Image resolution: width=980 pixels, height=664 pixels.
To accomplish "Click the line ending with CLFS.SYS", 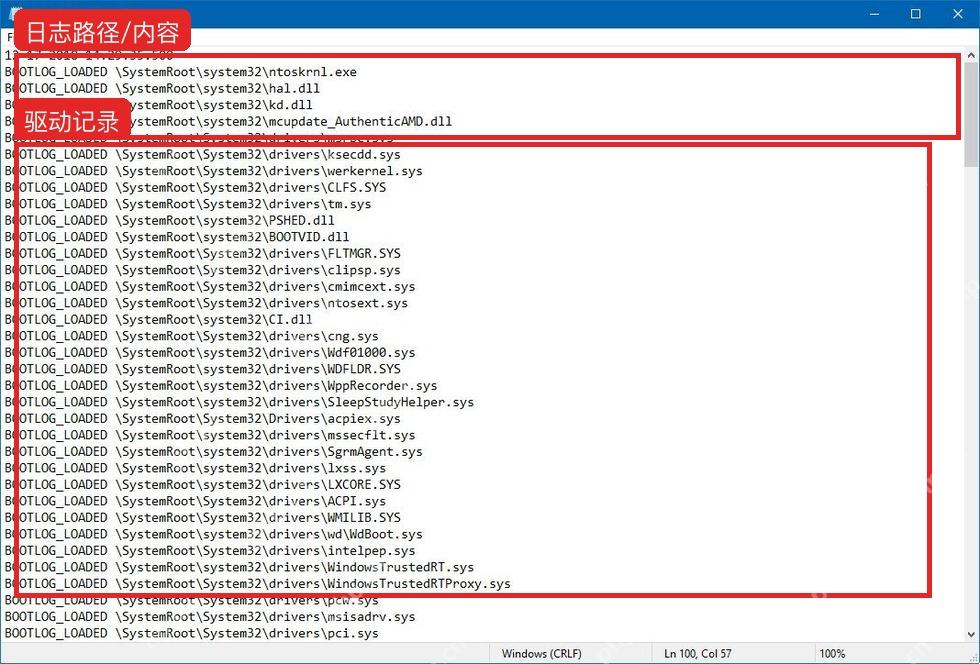I will pos(195,188).
